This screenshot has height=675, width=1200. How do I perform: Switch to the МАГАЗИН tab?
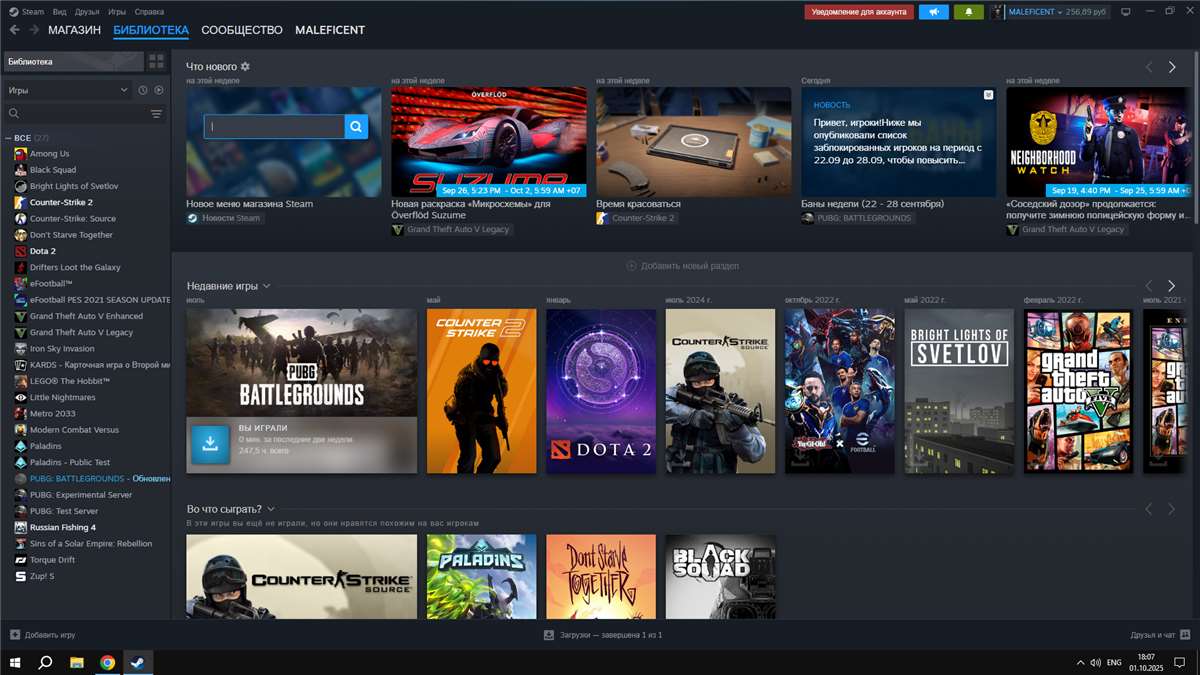pos(74,30)
